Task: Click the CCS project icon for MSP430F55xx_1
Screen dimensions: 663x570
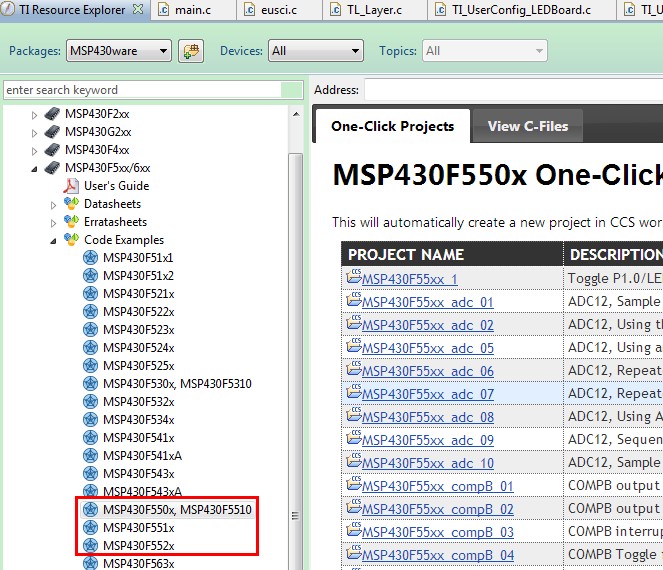Action: [353, 277]
